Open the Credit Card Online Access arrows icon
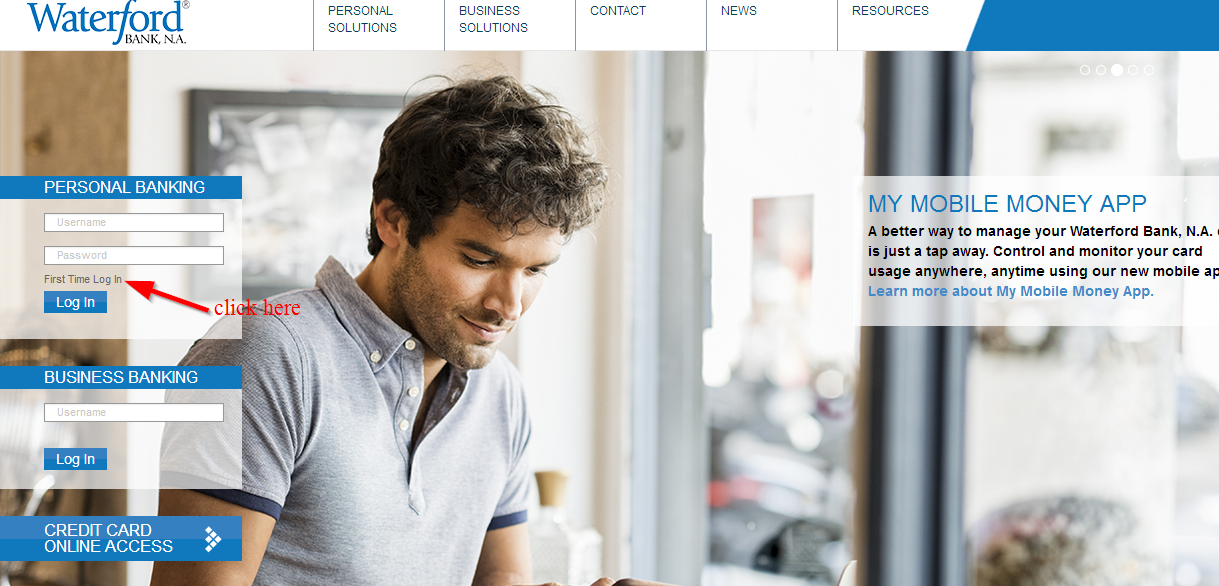This screenshot has height=586, width=1219. click(213, 539)
